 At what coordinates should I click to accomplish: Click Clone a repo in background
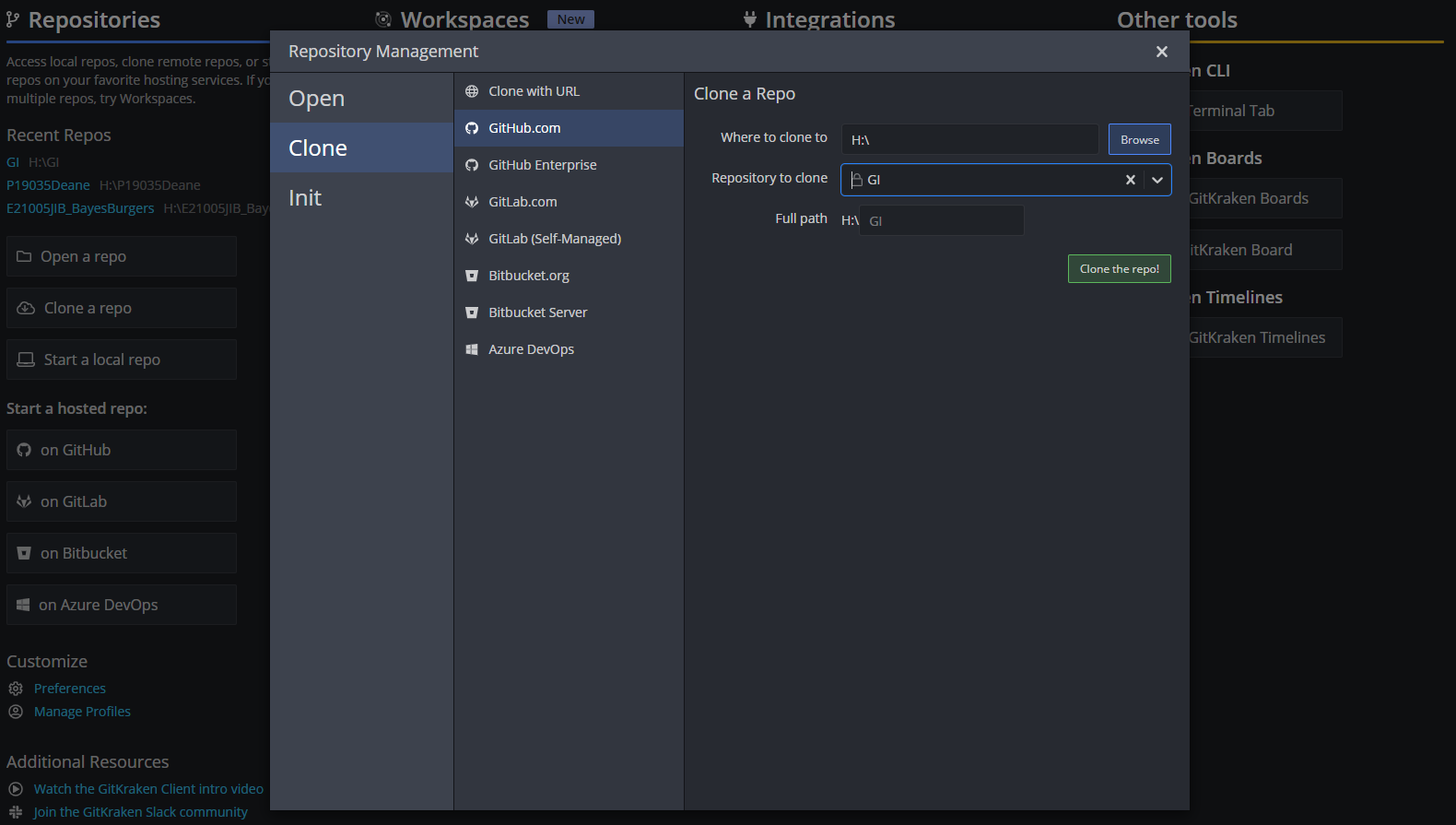pos(122,308)
